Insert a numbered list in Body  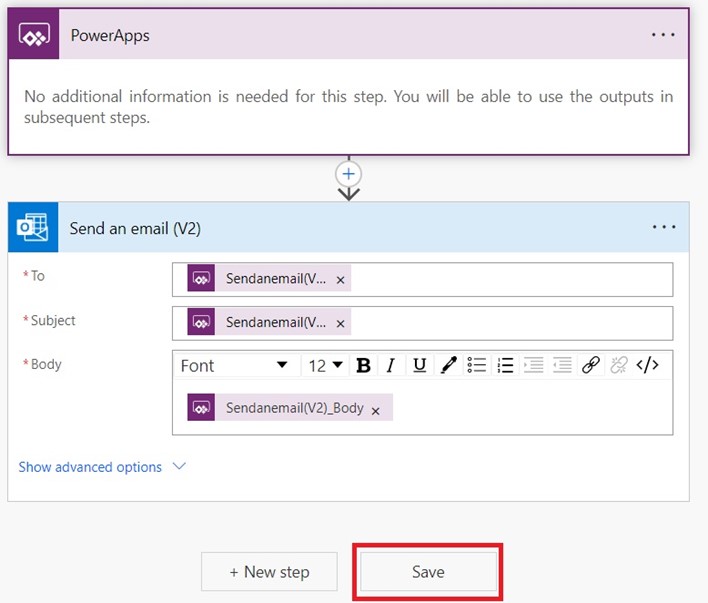point(505,366)
